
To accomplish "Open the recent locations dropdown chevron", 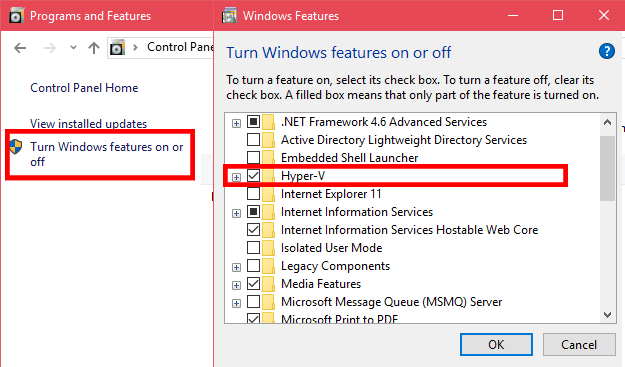I will click(x=73, y=48).
